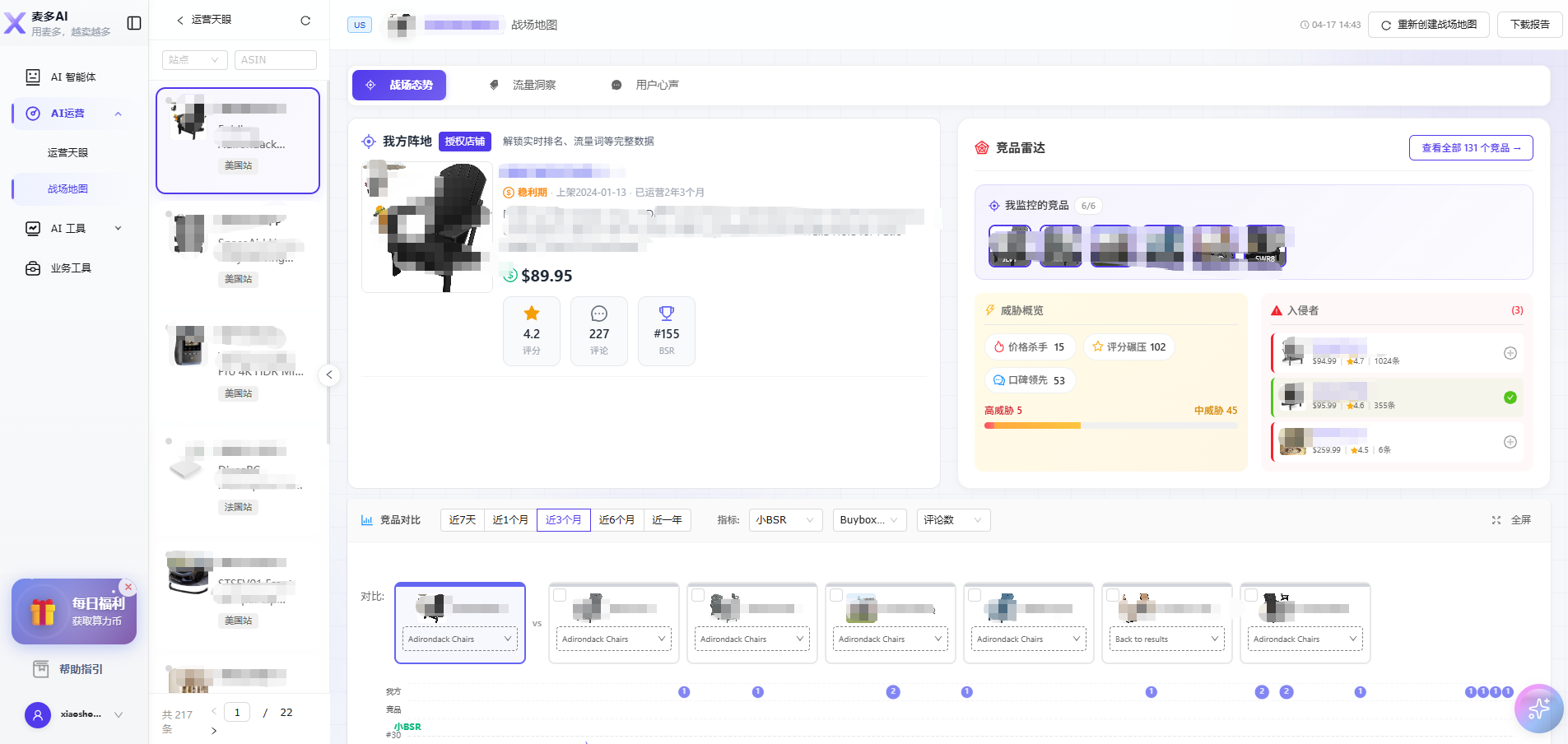1568x744 pixels.
Task: Open the 站点 dropdown
Action: [x=194, y=59]
